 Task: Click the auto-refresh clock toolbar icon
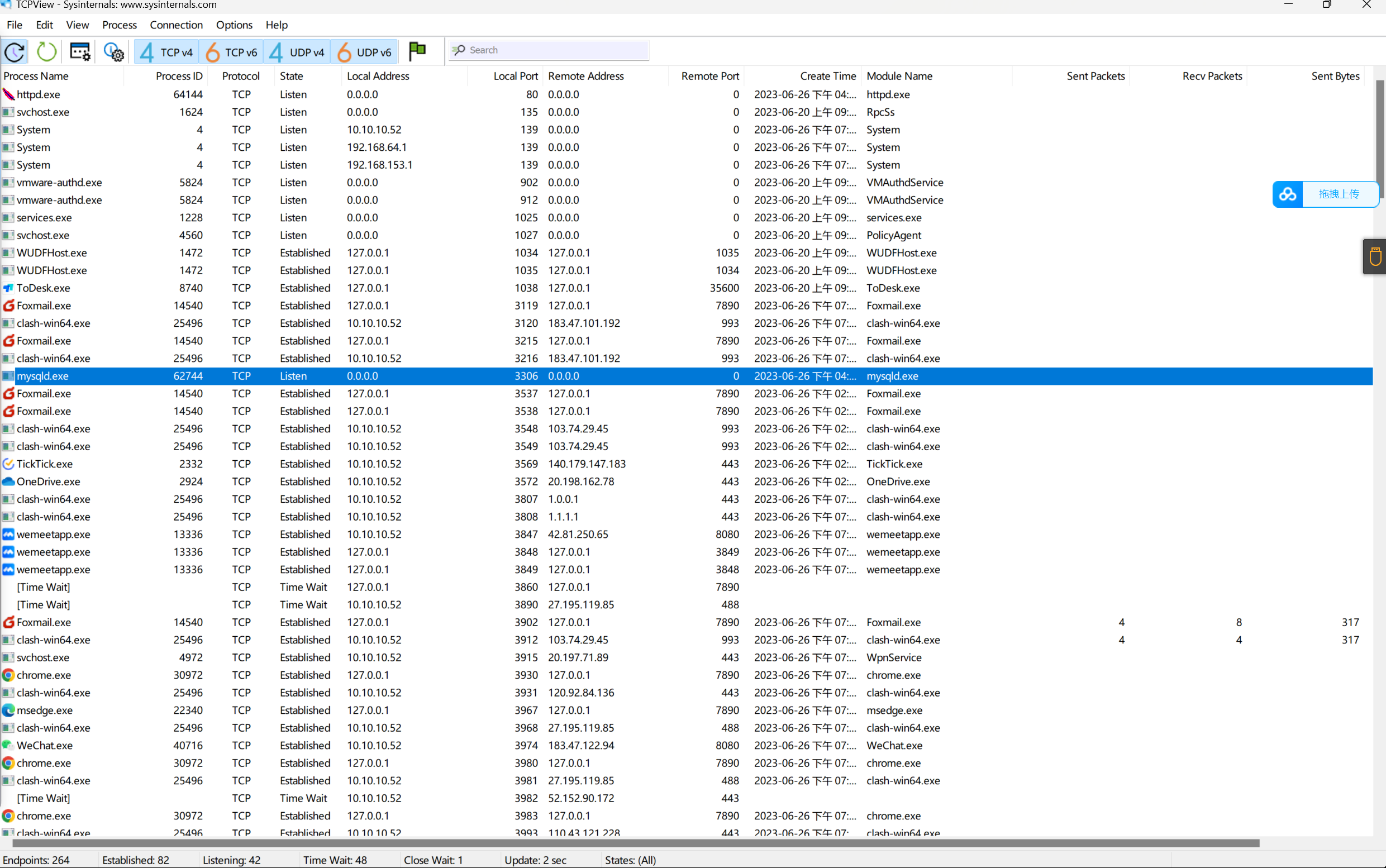(15, 51)
